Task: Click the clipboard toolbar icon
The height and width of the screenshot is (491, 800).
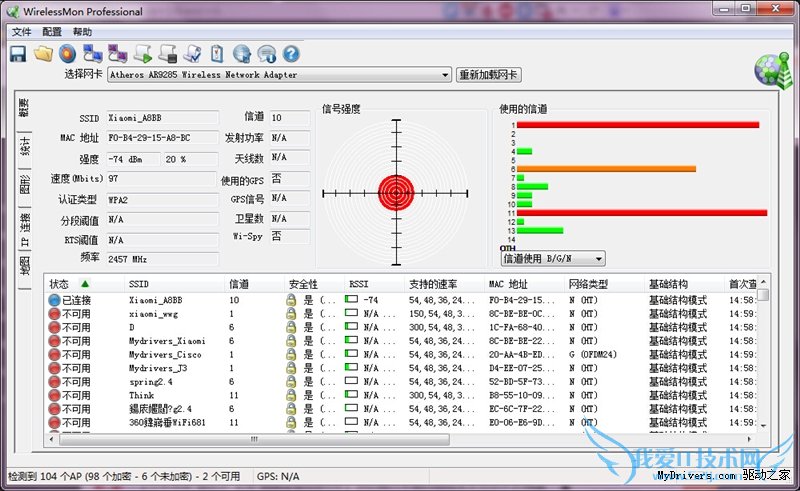Action: [217, 54]
